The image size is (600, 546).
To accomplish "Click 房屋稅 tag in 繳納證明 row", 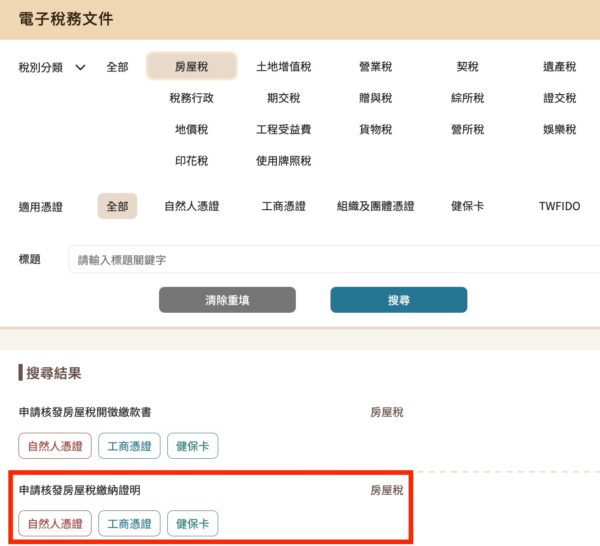I will [387, 490].
